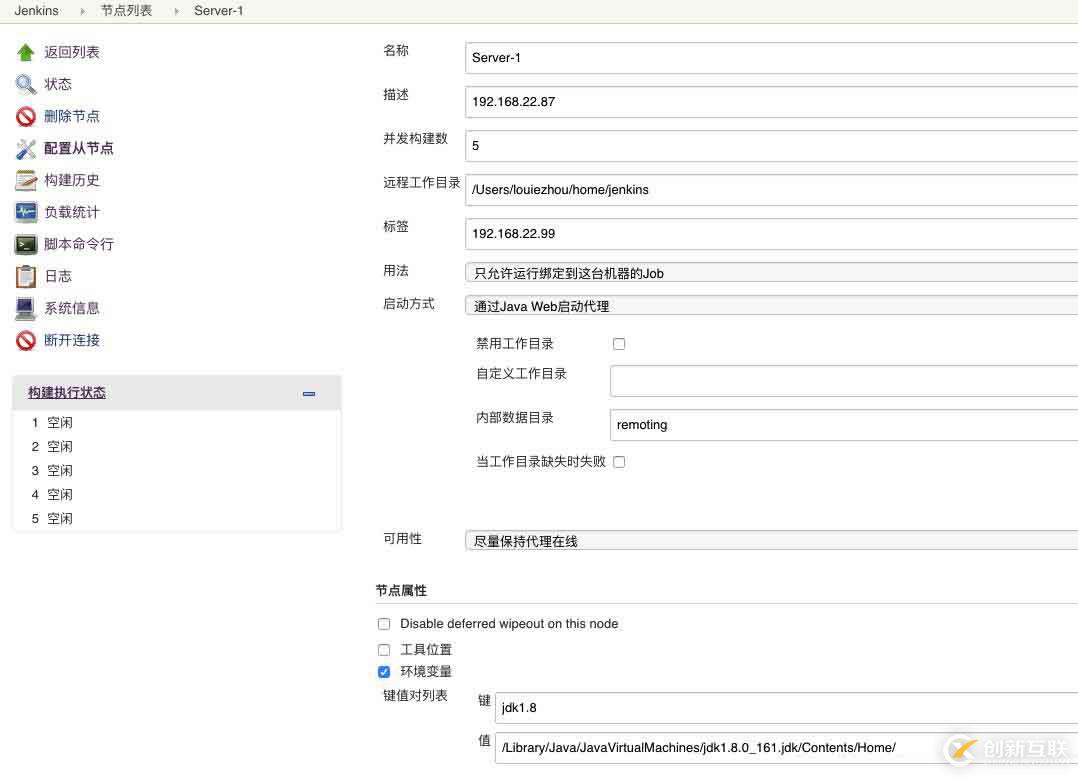Open 日志 sidebar entry
Screen dimensions: 1078x779
click(x=58, y=276)
